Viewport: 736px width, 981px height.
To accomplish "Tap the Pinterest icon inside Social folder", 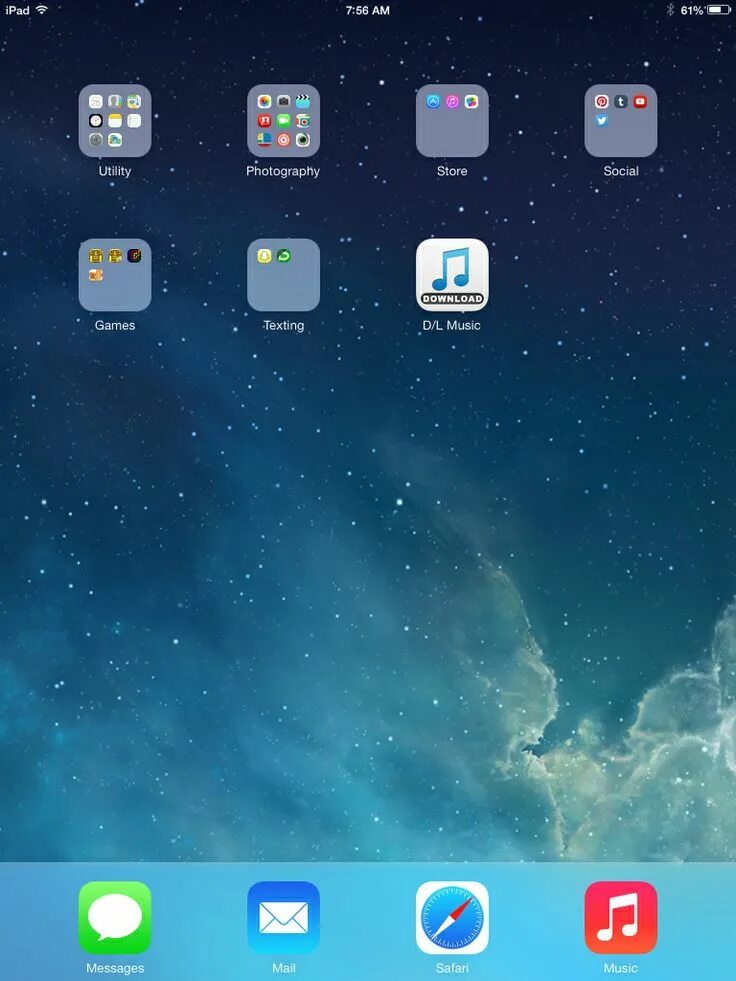I will pyautogui.click(x=601, y=101).
